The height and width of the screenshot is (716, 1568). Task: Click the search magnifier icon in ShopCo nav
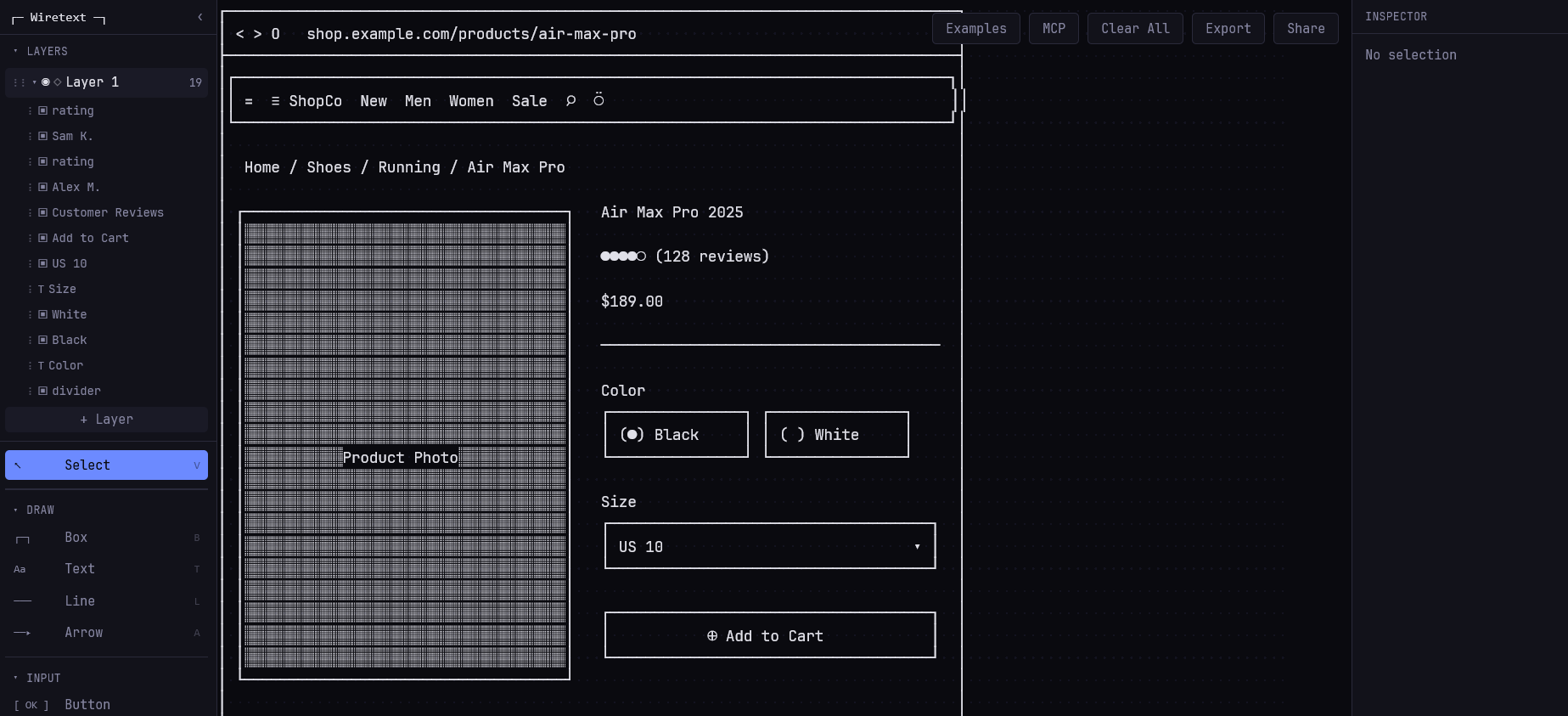(570, 101)
